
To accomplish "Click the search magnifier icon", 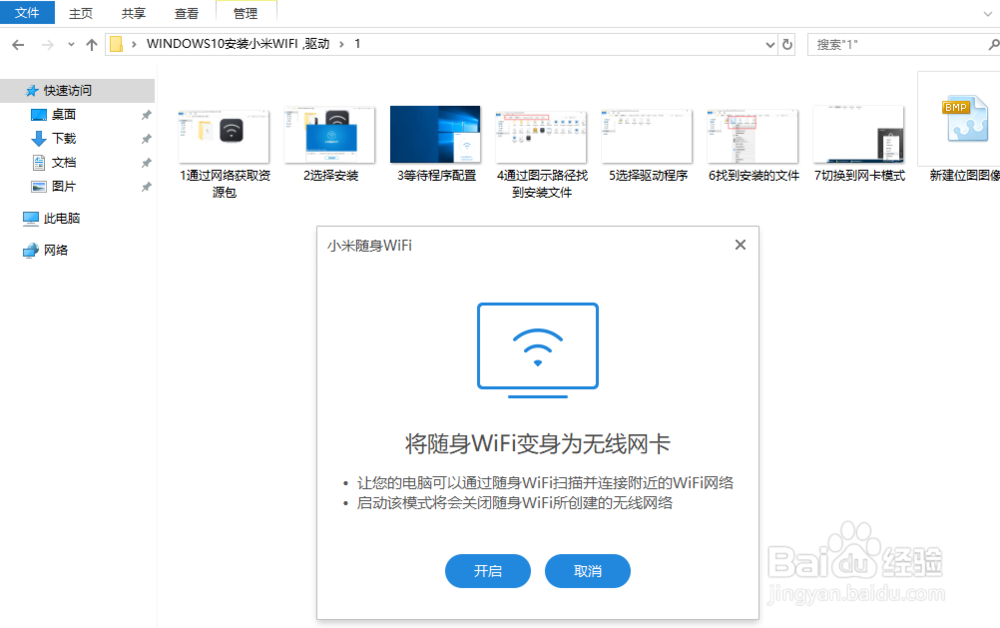I will click(993, 45).
